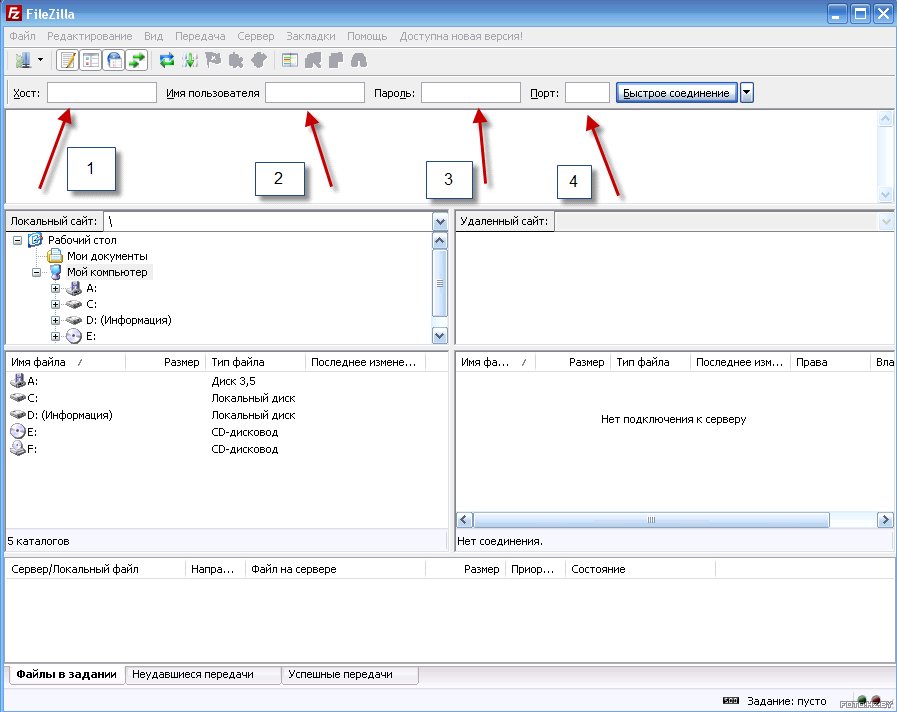Expand the A: drive tree node
This screenshot has height=712, width=897.
click(55, 288)
